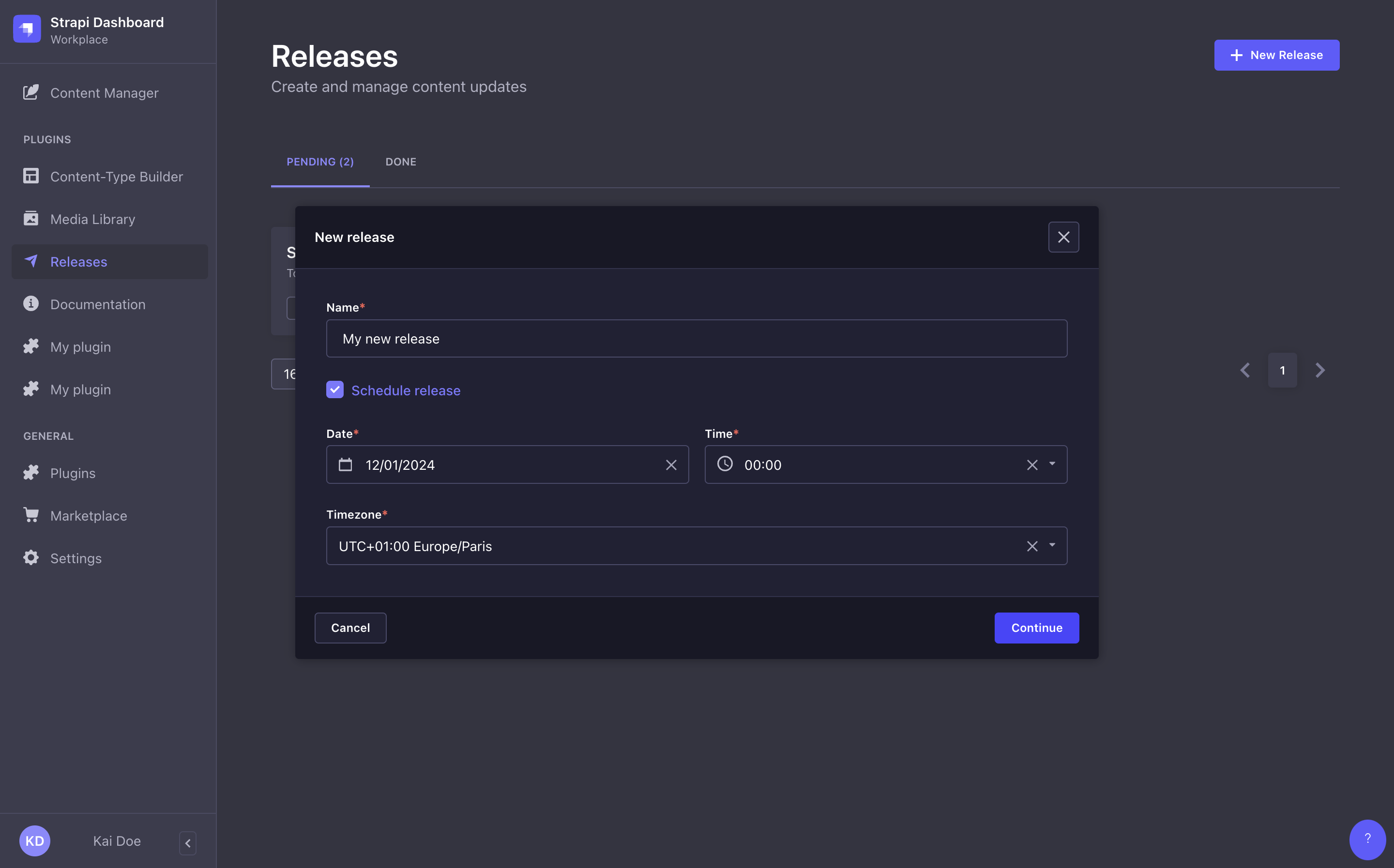Expand the Timezone dropdown

(1053, 545)
